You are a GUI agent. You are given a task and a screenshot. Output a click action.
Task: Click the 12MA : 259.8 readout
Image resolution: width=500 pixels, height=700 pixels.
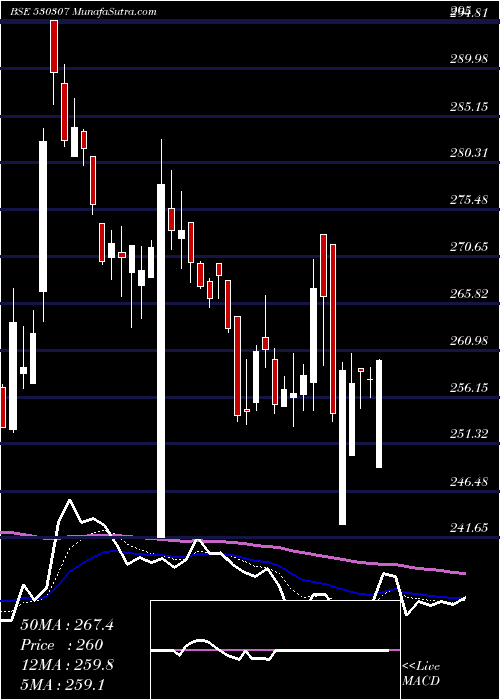67,665
